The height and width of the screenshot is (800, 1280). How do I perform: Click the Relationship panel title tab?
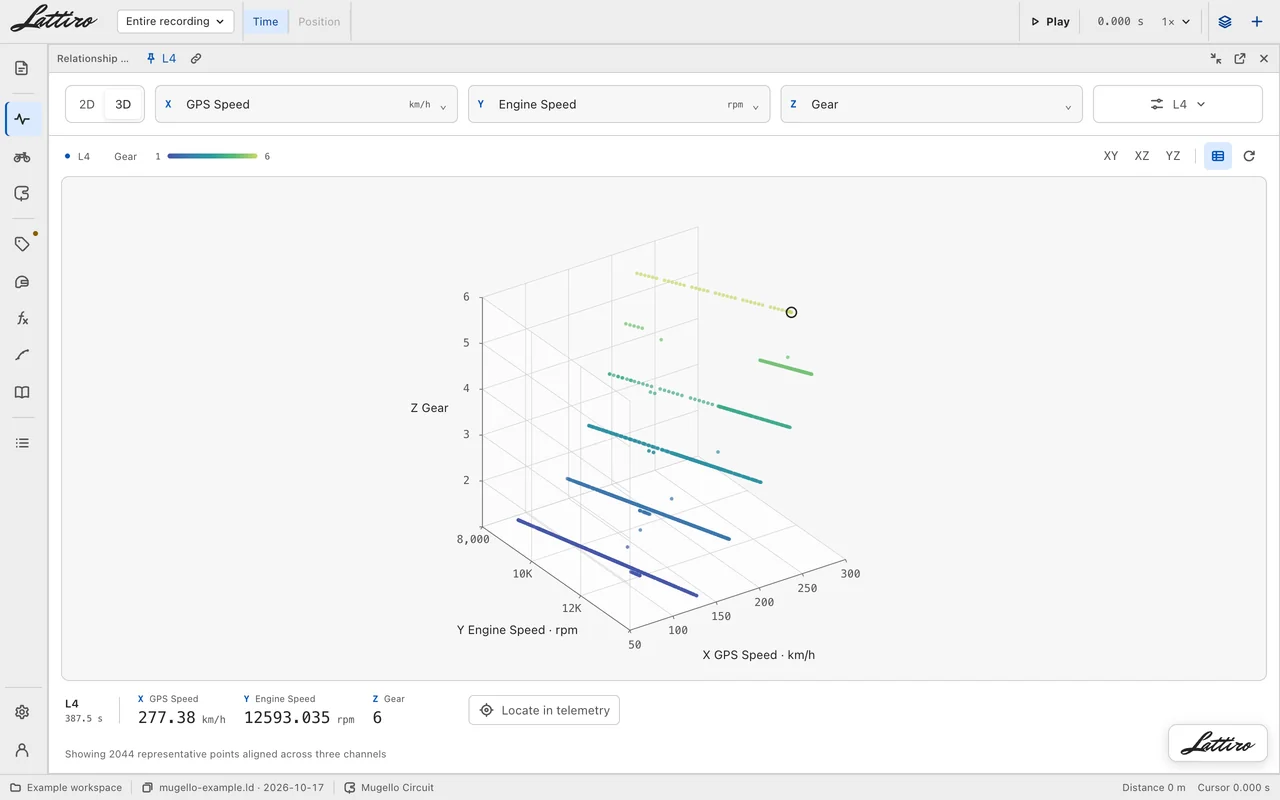click(x=93, y=59)
